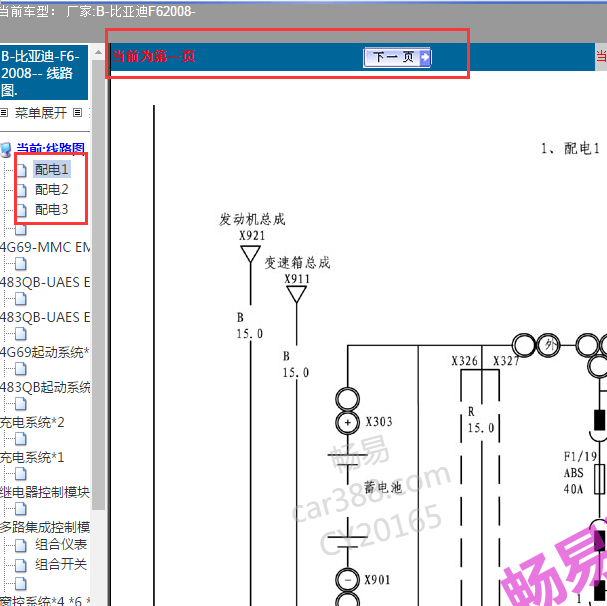The width and height of the screenshot is (607, 606).
Task: Expand the menu with 菜单展开
Action: [41, 113]
